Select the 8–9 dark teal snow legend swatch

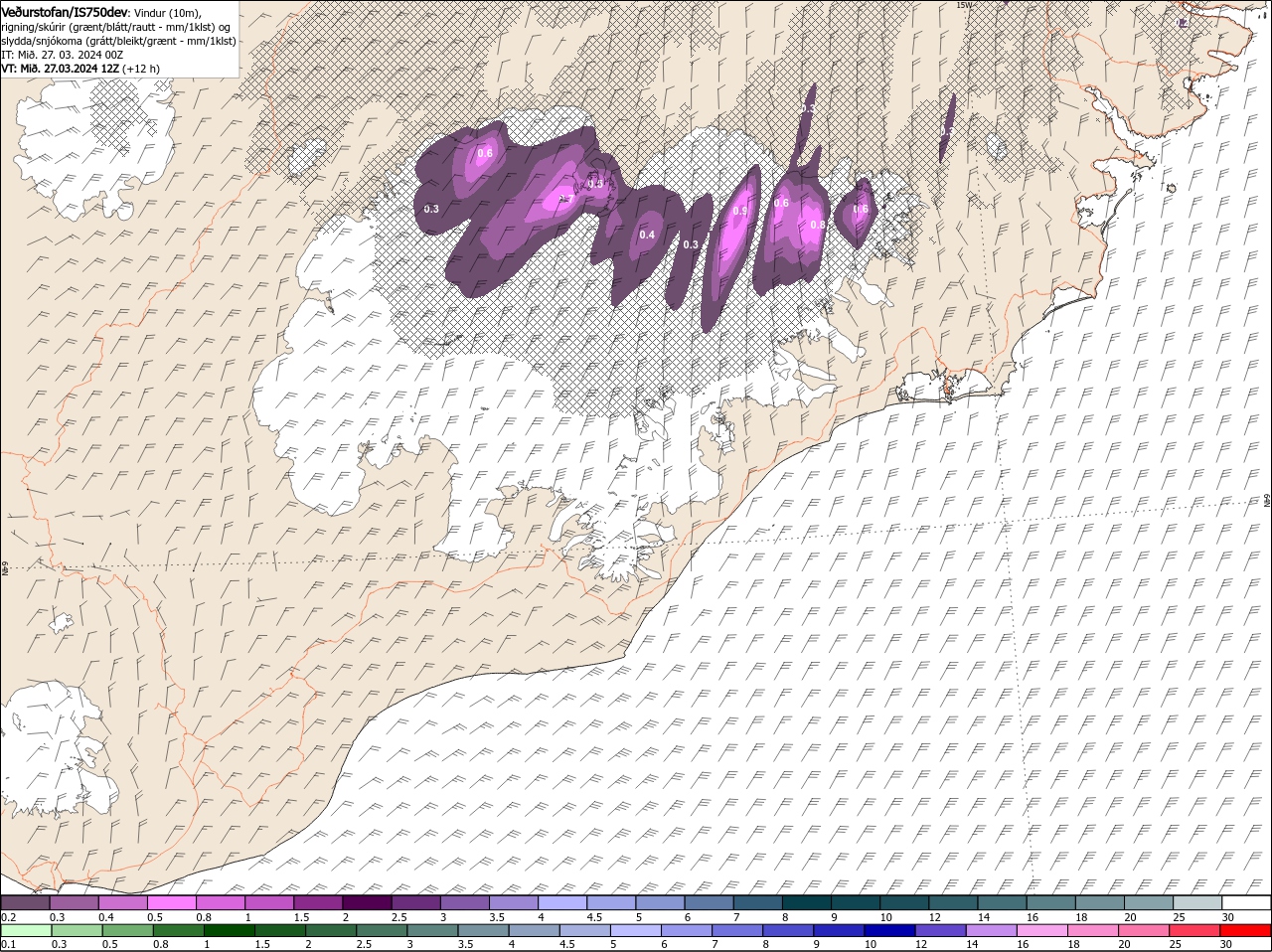pos(808,903)
